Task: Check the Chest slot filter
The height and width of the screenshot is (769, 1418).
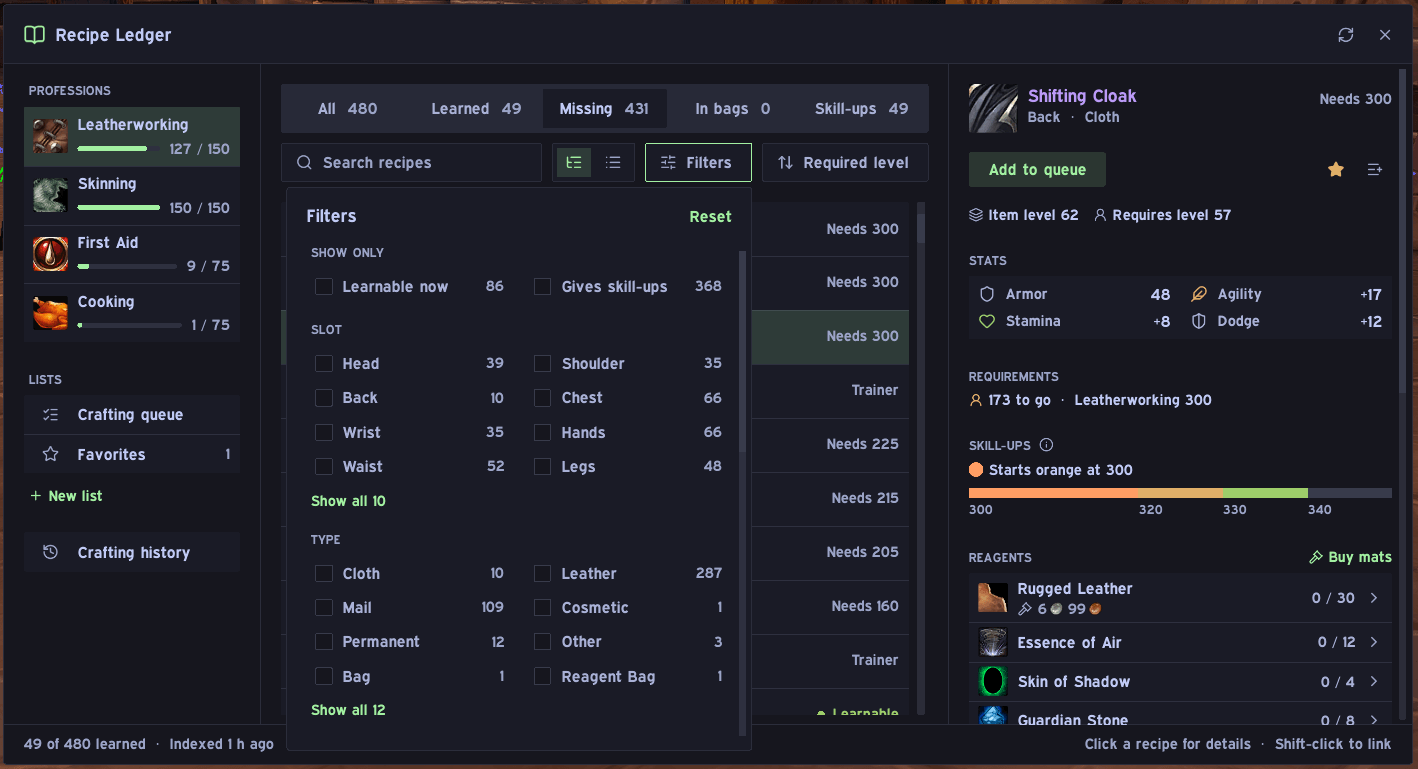Action: coord(543,398)
